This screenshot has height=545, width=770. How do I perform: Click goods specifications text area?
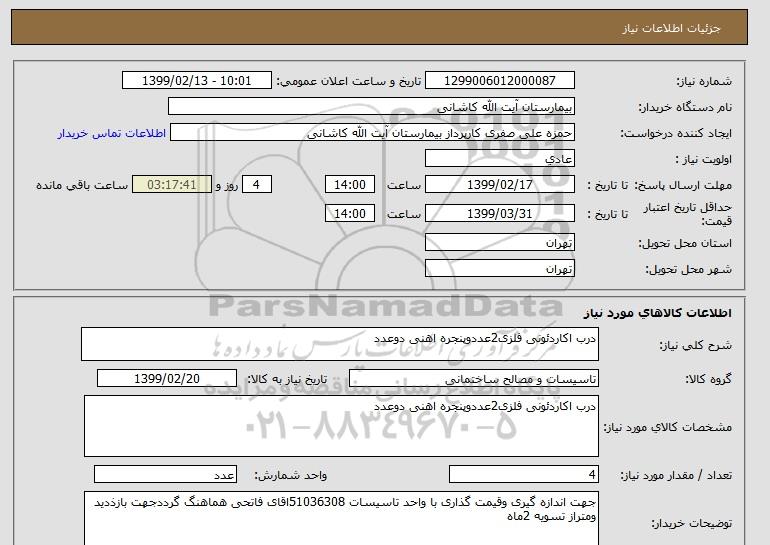(341, 426)
